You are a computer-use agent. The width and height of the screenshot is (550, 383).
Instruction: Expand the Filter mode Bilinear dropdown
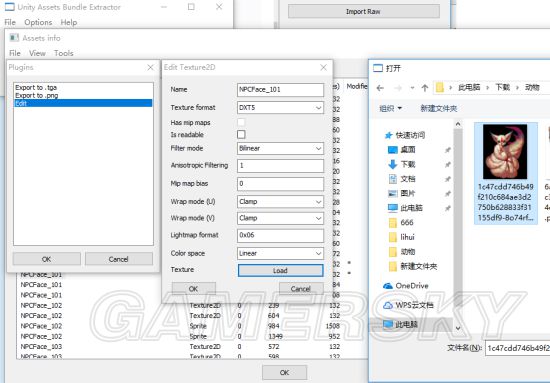280,148
